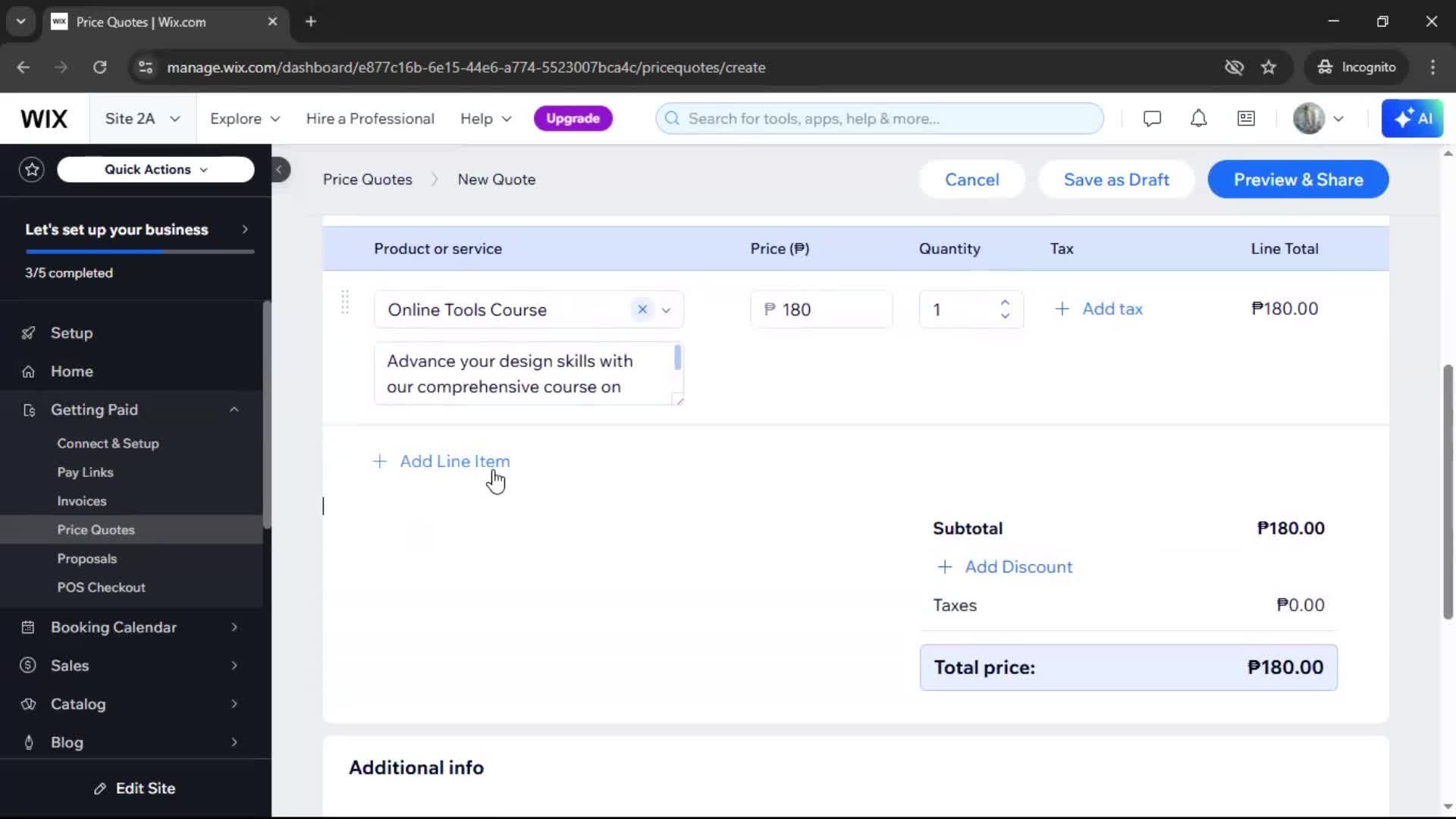Screen dimensions: 1456x819
Task: Open Pay Links
Action: (x=85, y=472)
